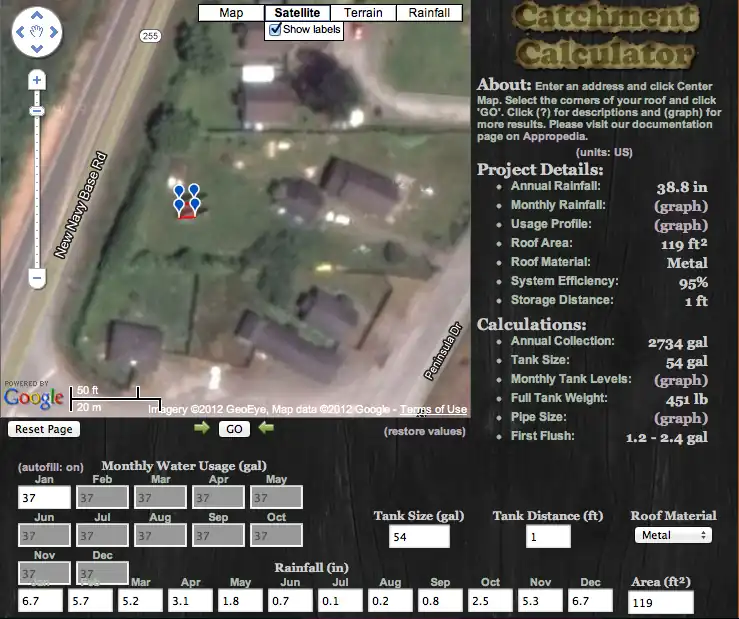Click the green arrow left of GO
The height and width of the screenshot is (619, 739).
click(x=202, y=428)
